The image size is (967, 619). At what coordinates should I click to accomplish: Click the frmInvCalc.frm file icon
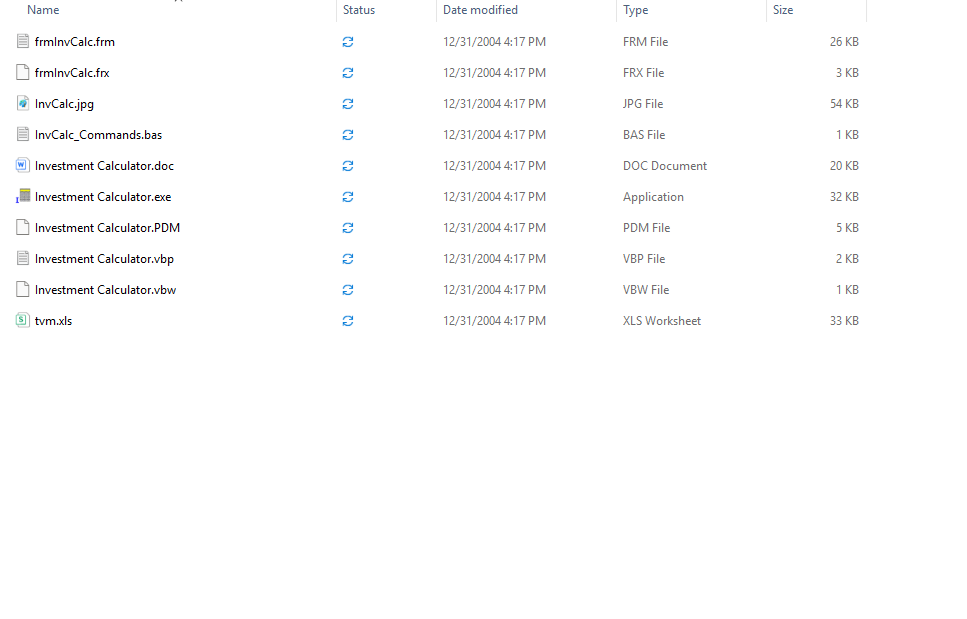[x=23, y=42]
